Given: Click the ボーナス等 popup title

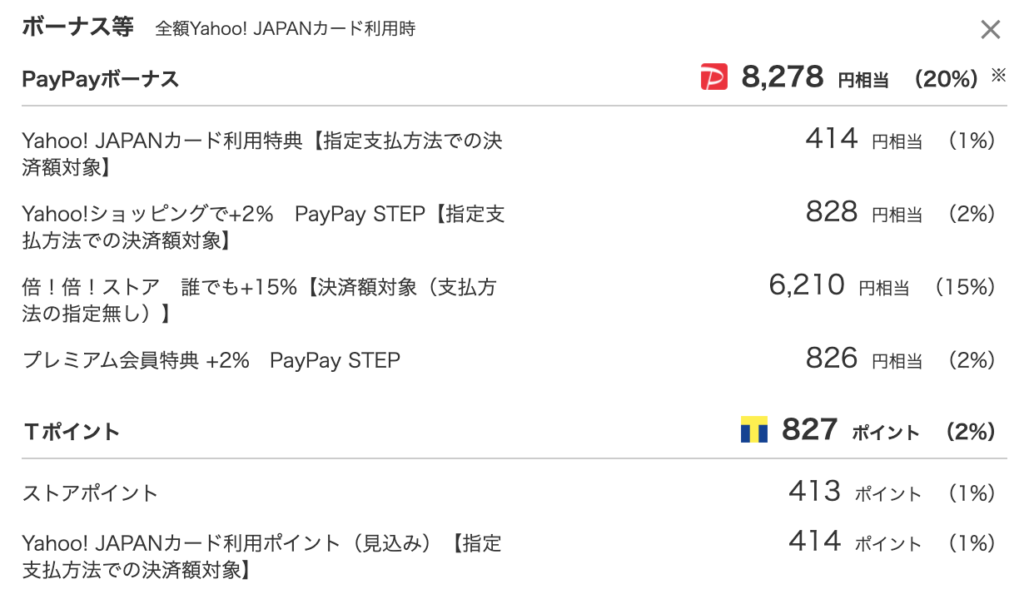Looking at the screenshot, I should [x=77, y=27].
